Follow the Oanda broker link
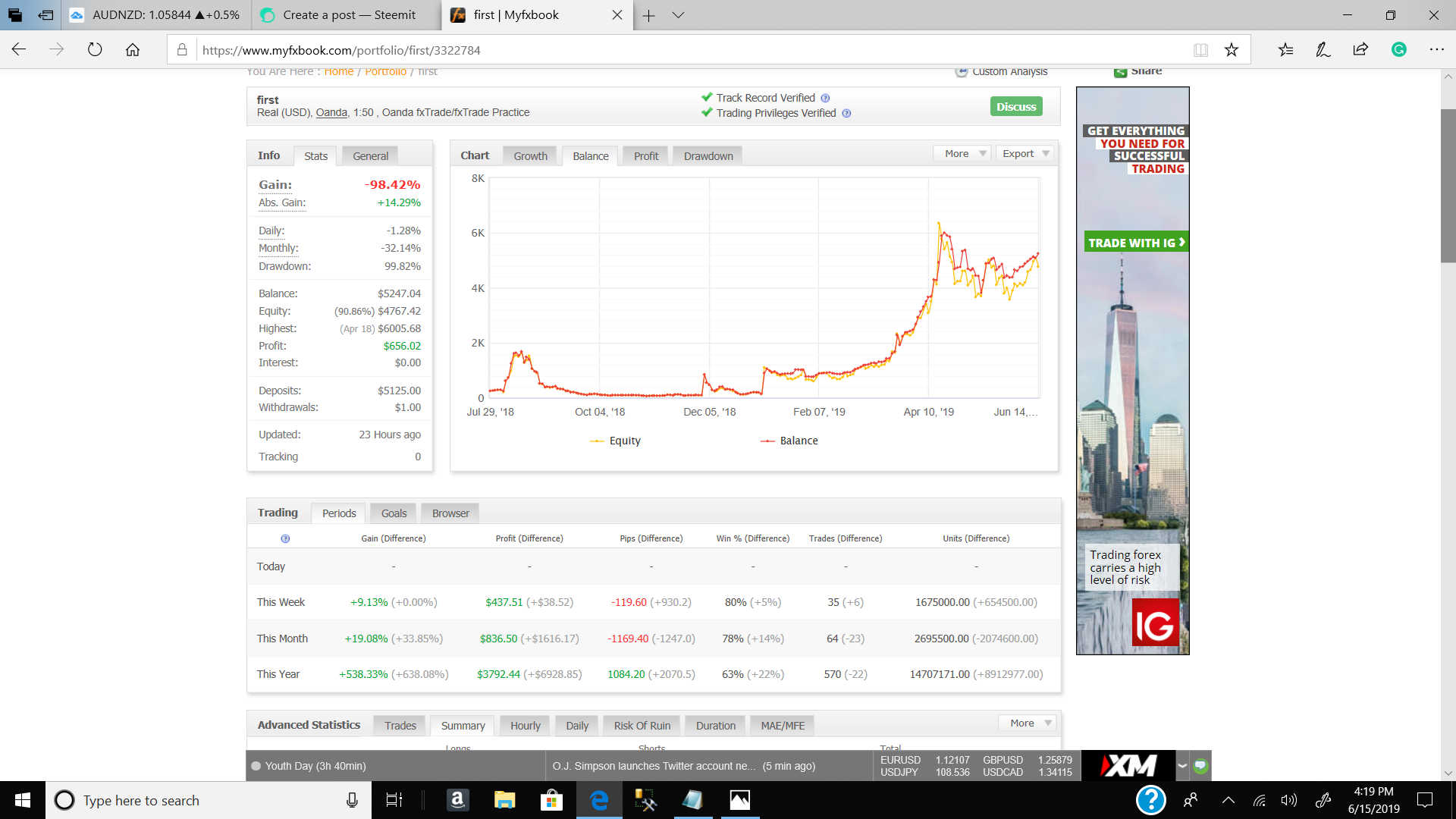Screen dimensions: 1456x819 331,112
